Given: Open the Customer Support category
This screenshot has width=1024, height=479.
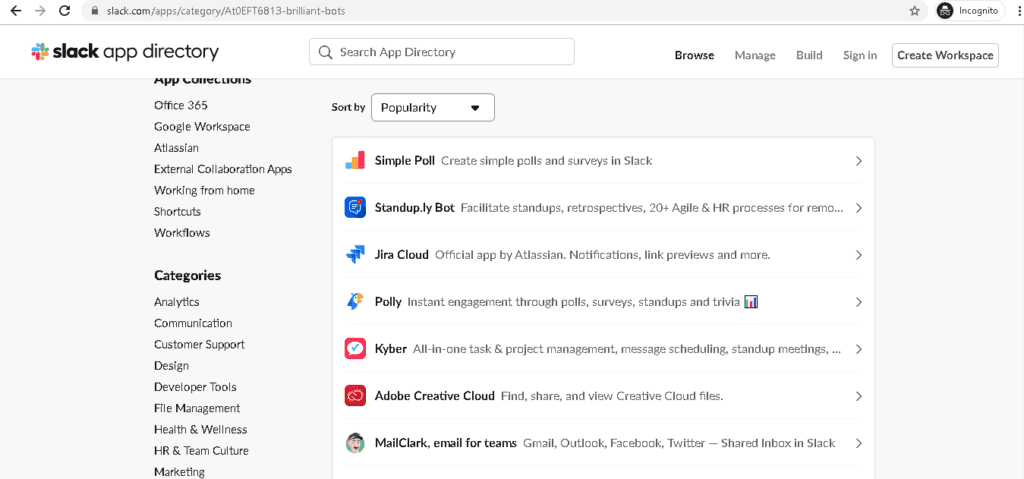Looking at the screenshot, I should (199, 344).
